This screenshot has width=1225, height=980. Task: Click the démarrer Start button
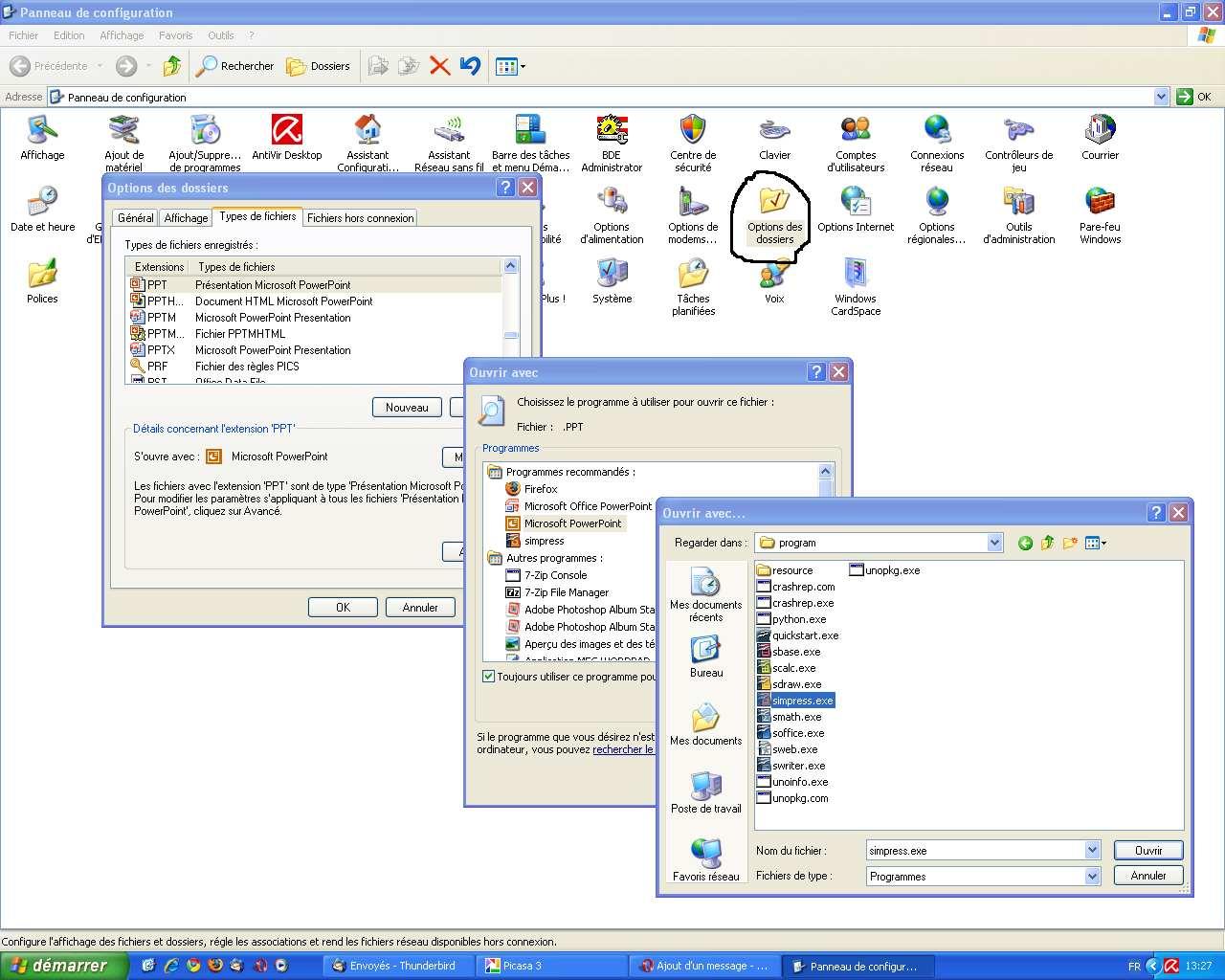(x=63, y=966)
